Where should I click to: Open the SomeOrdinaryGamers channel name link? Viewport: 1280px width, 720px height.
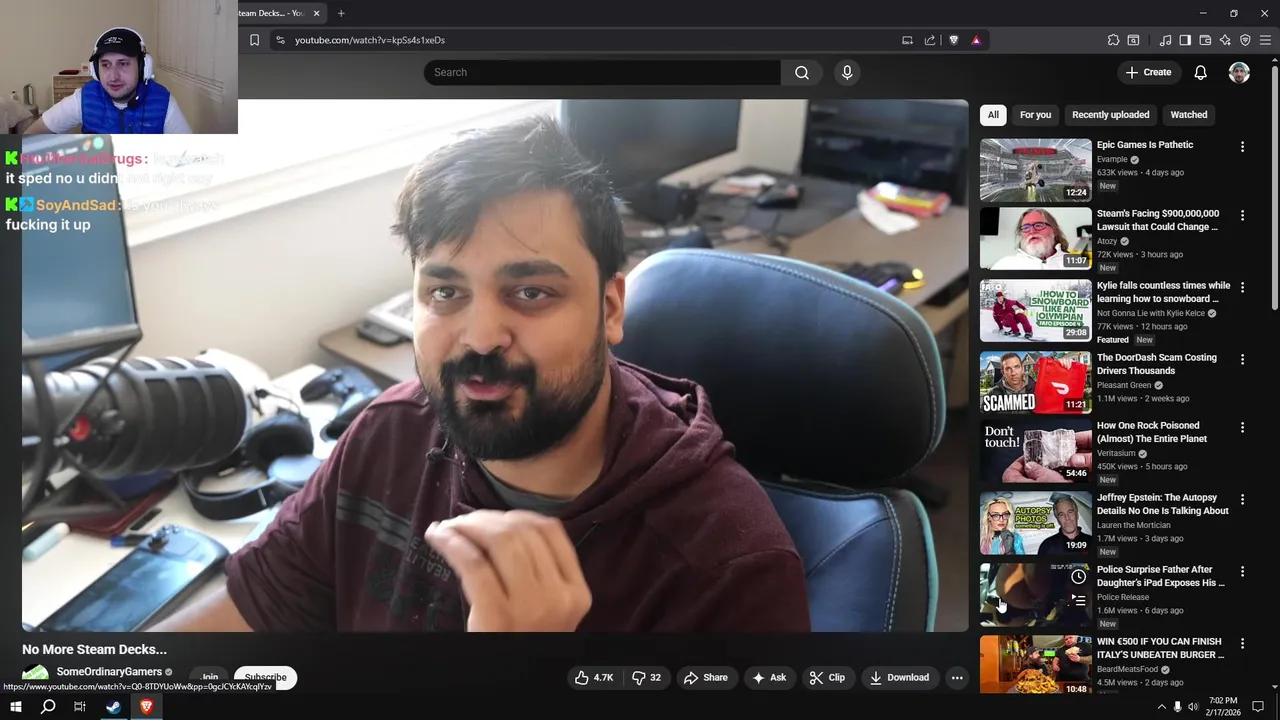[x=109, y=672]
